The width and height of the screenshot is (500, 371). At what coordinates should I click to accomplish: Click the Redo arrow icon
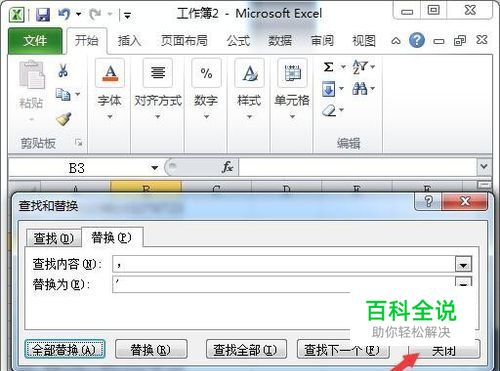point(95,14)
